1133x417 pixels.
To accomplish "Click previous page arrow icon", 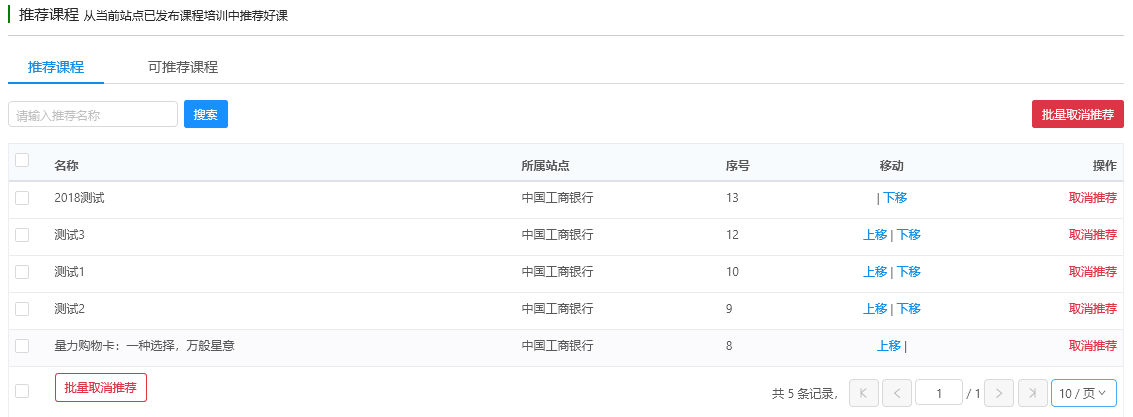I will click(x=897, y=394).
